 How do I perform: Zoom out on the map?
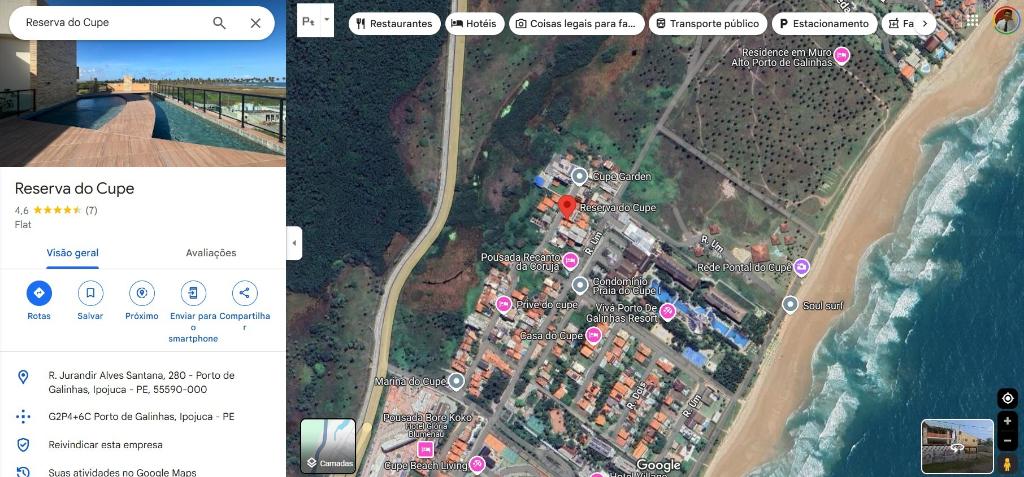pyautogui.click(x=1008, y=441)
